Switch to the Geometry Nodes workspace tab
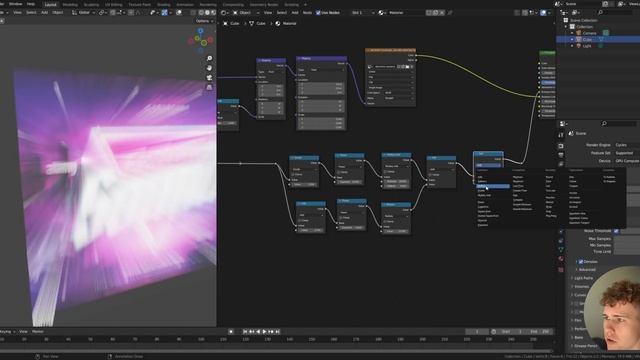 pos(263,4)
